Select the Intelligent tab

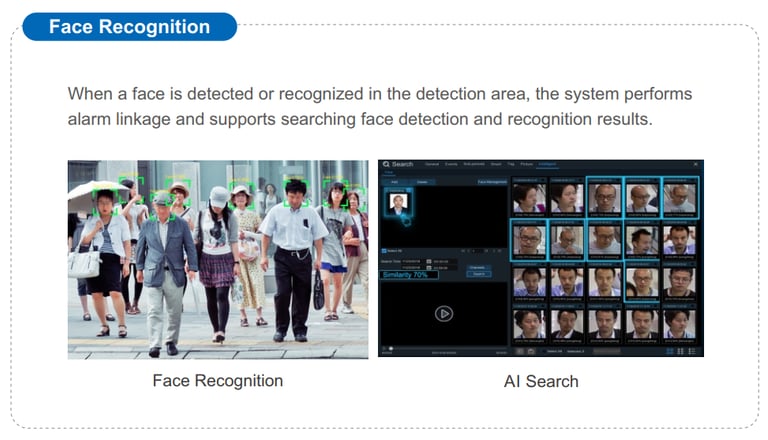(547, 164)
